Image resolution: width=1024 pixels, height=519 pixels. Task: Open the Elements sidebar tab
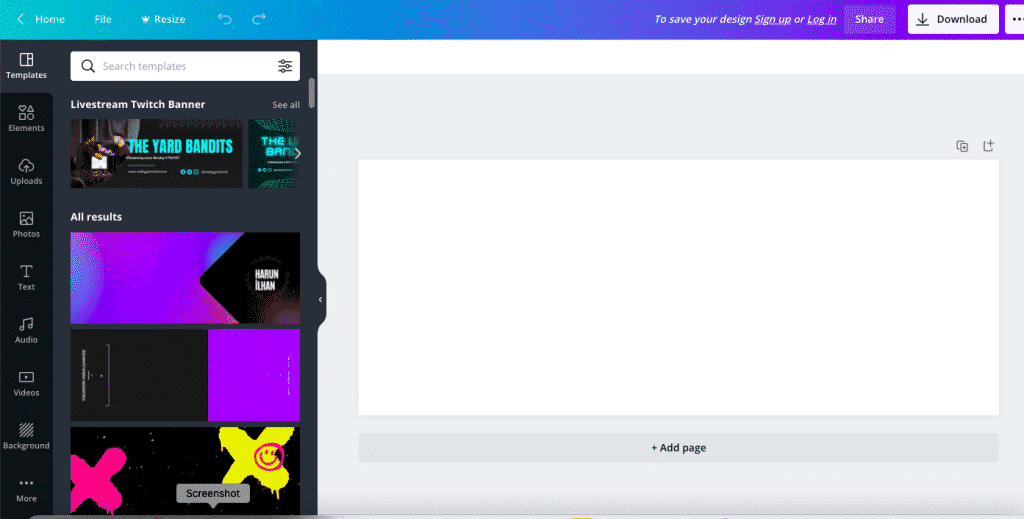[x=26, y=119]
